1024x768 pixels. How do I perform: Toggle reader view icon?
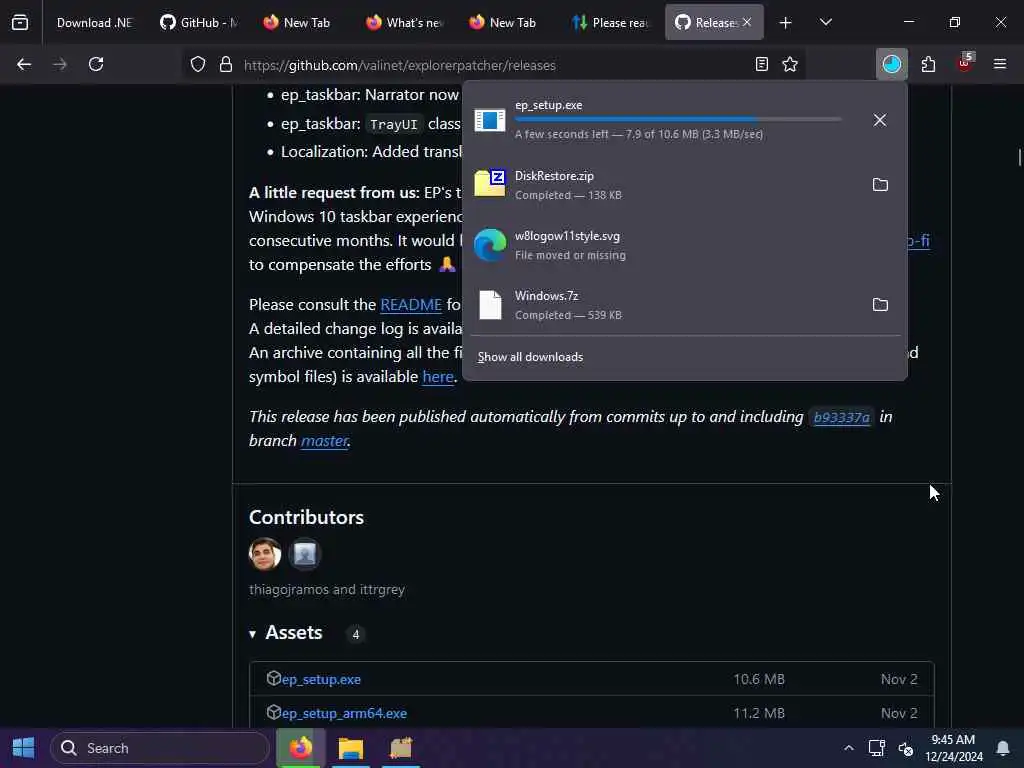click(x=761, y=65)
